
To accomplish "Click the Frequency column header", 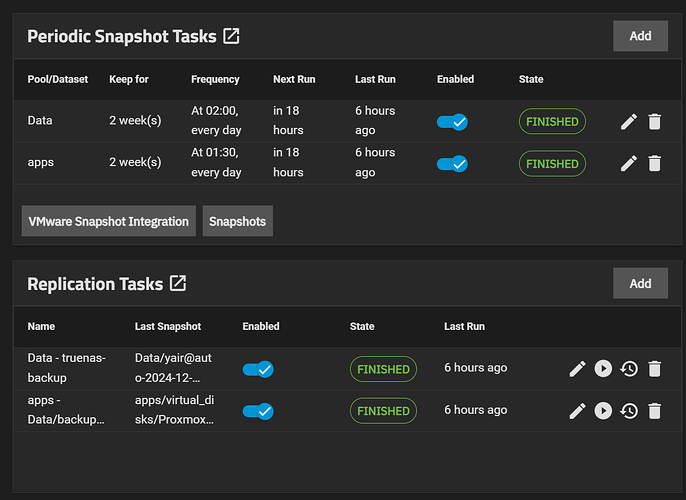I will [215, 79].
